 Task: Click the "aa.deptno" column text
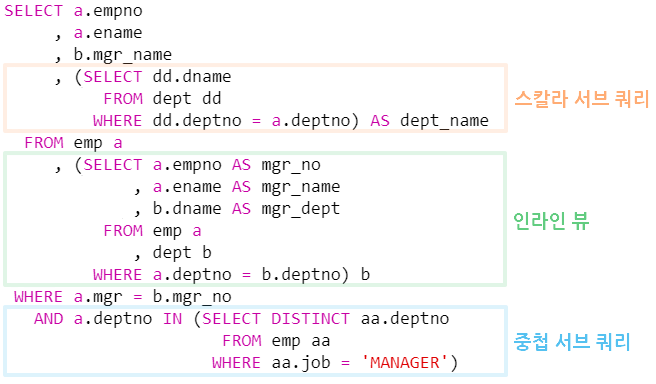tap(405, 319)
